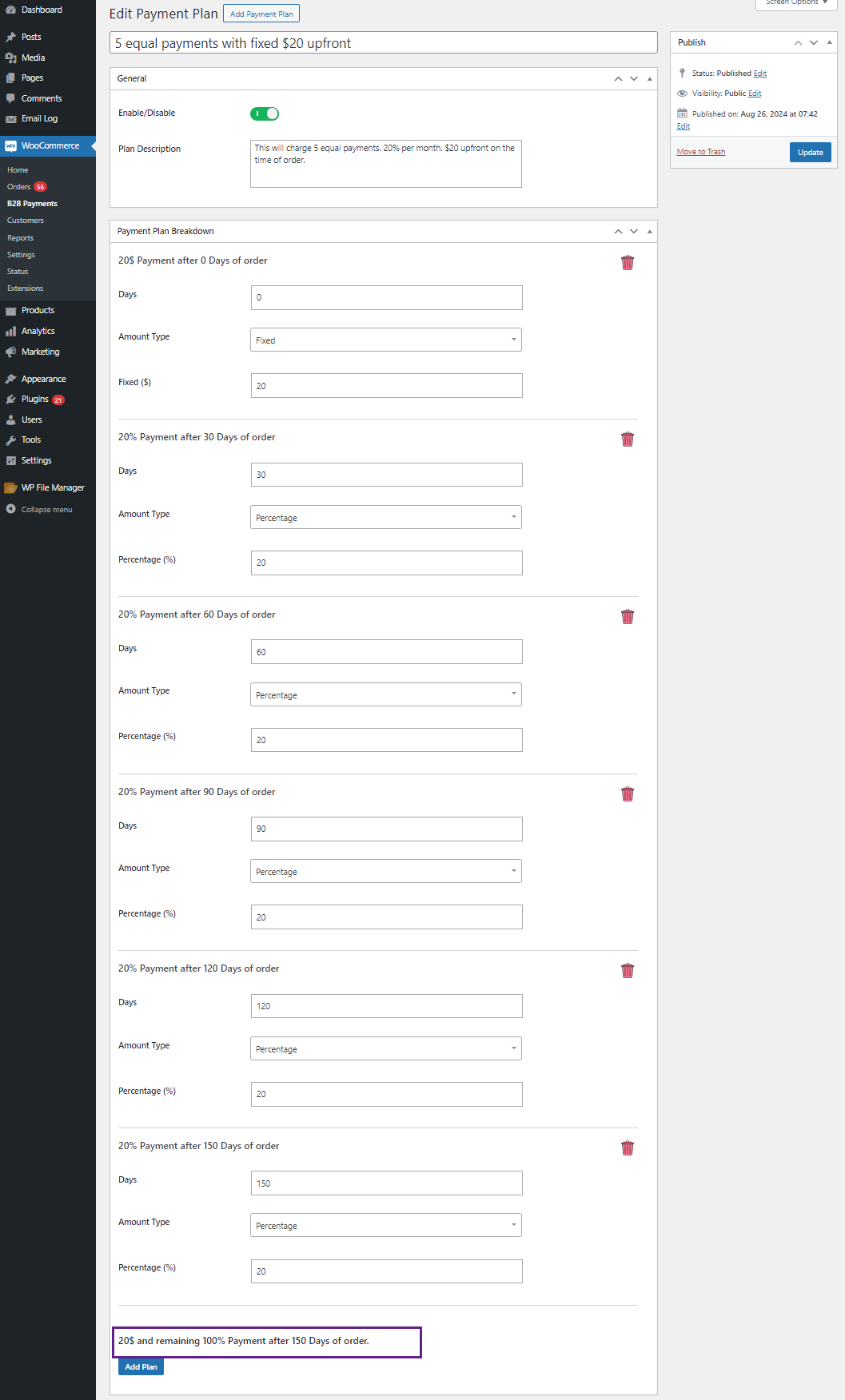
Task: Open B2B Payments submenu item
Action: [x=32, y=204]
